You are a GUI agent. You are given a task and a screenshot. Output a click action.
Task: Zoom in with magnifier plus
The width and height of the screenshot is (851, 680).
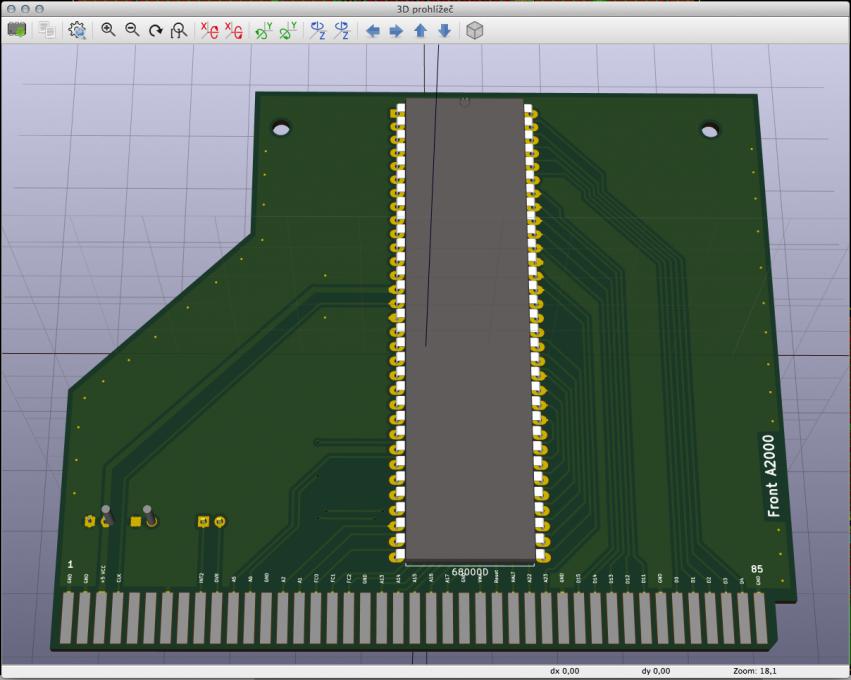pos(108,30)
